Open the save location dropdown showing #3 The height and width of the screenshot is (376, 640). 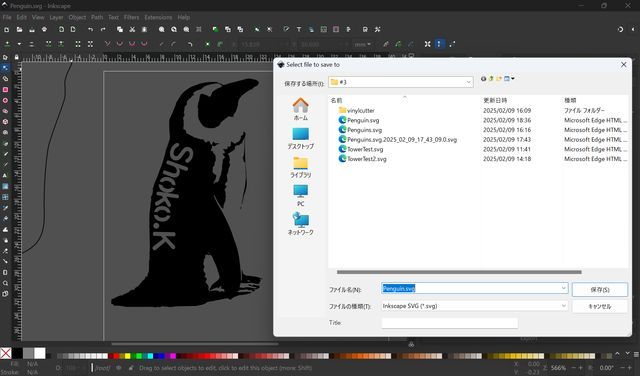(401, 82)
